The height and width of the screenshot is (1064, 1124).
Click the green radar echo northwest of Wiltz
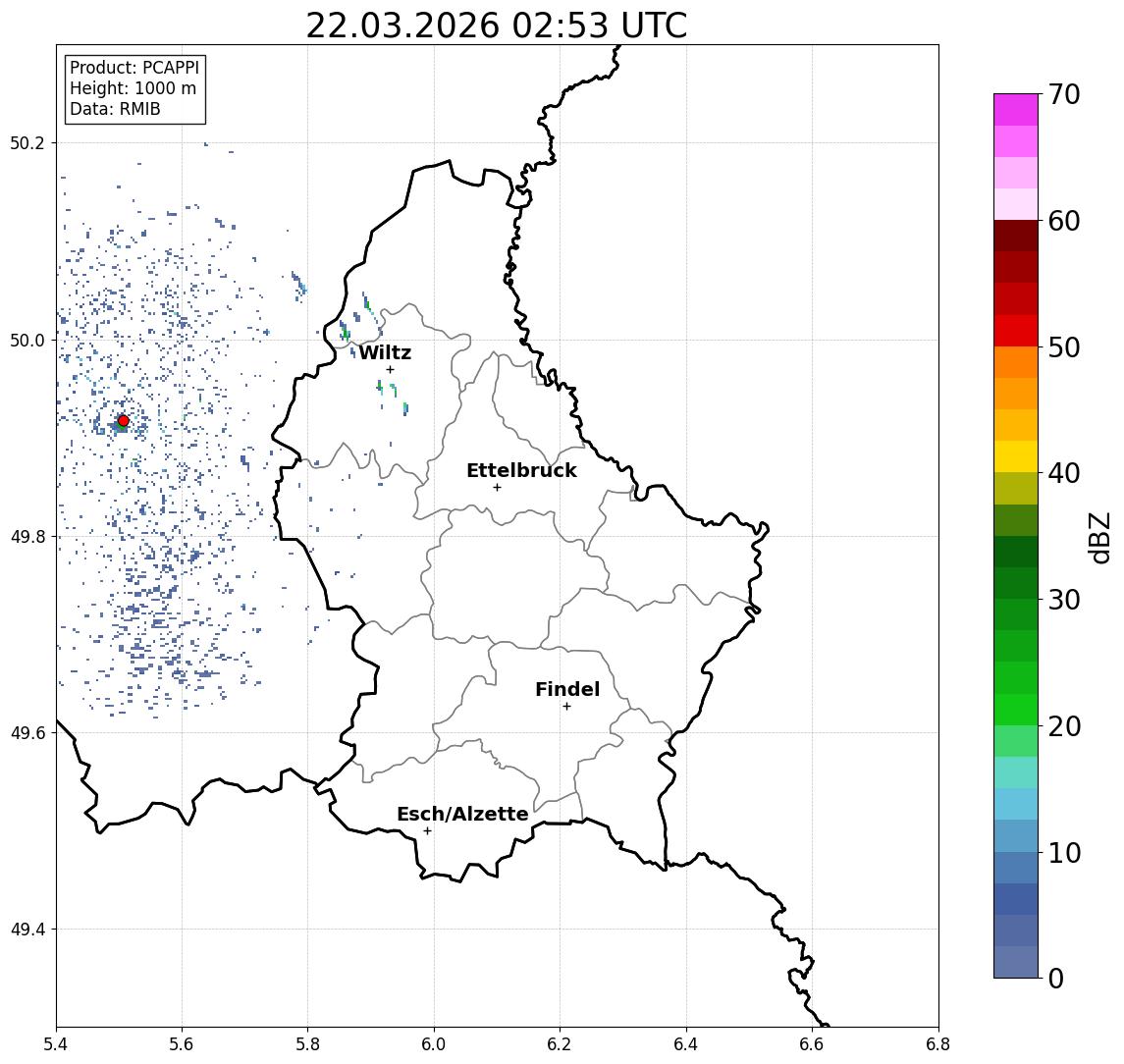coord(345,331)
